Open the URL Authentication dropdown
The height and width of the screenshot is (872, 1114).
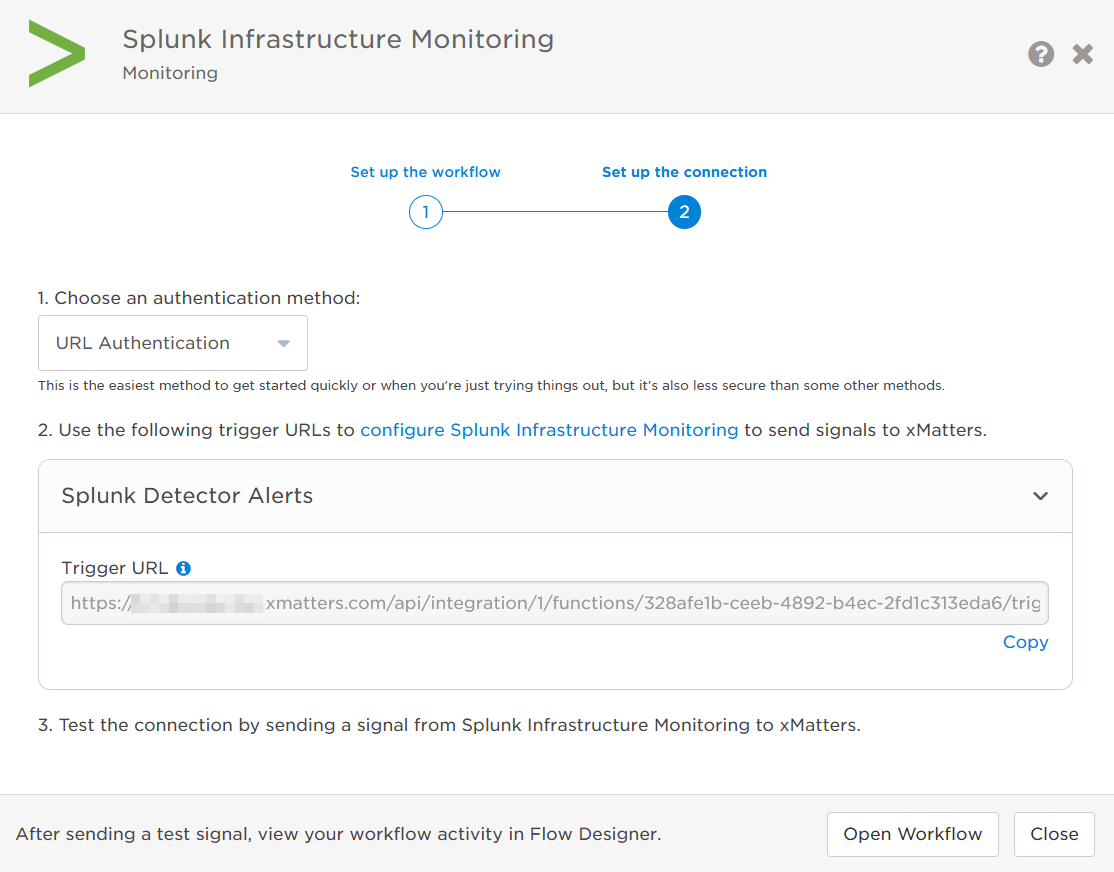click(x=173, y=343)
